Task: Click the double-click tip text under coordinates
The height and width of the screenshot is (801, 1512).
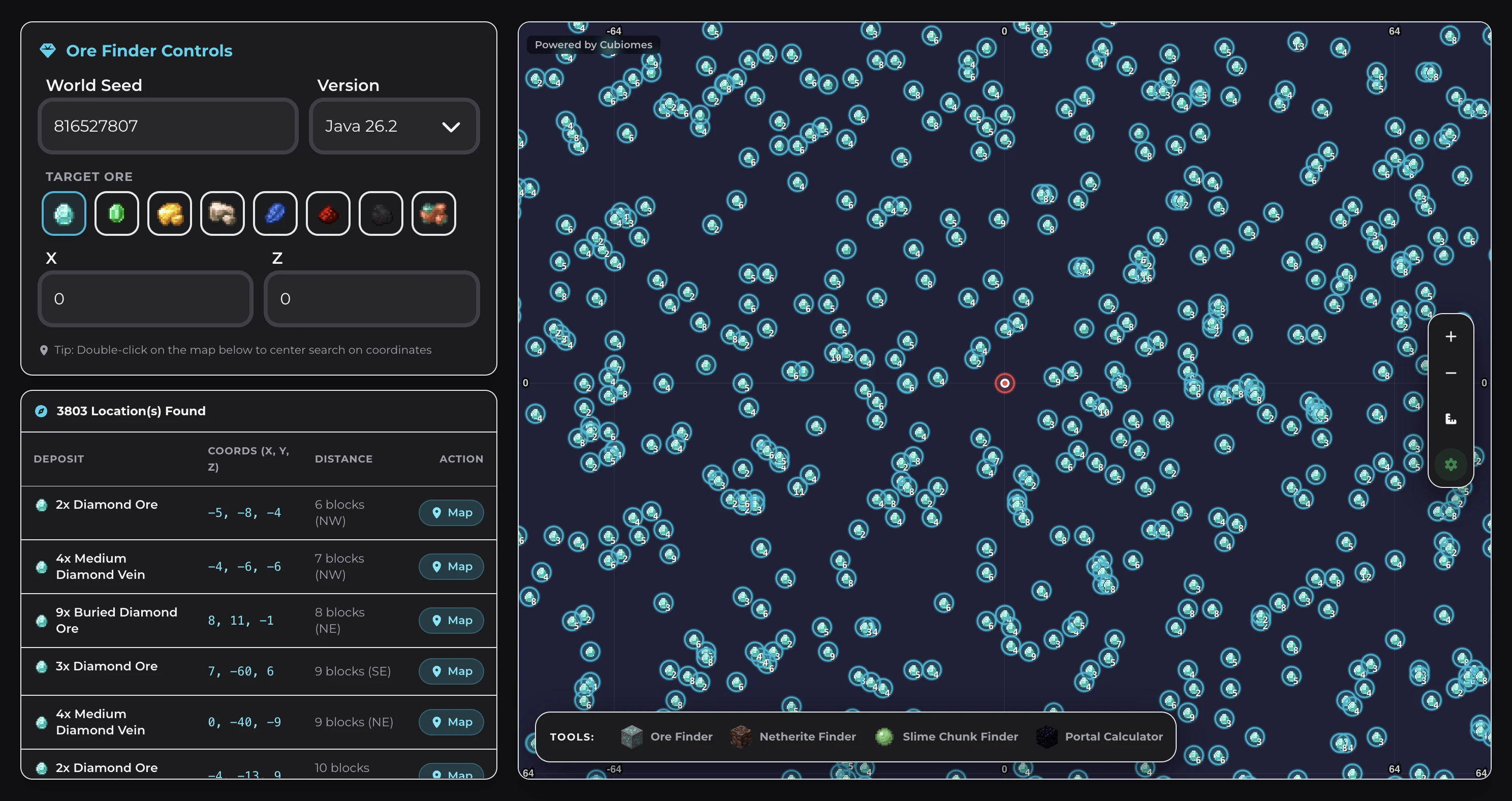Action: (242, 350)
